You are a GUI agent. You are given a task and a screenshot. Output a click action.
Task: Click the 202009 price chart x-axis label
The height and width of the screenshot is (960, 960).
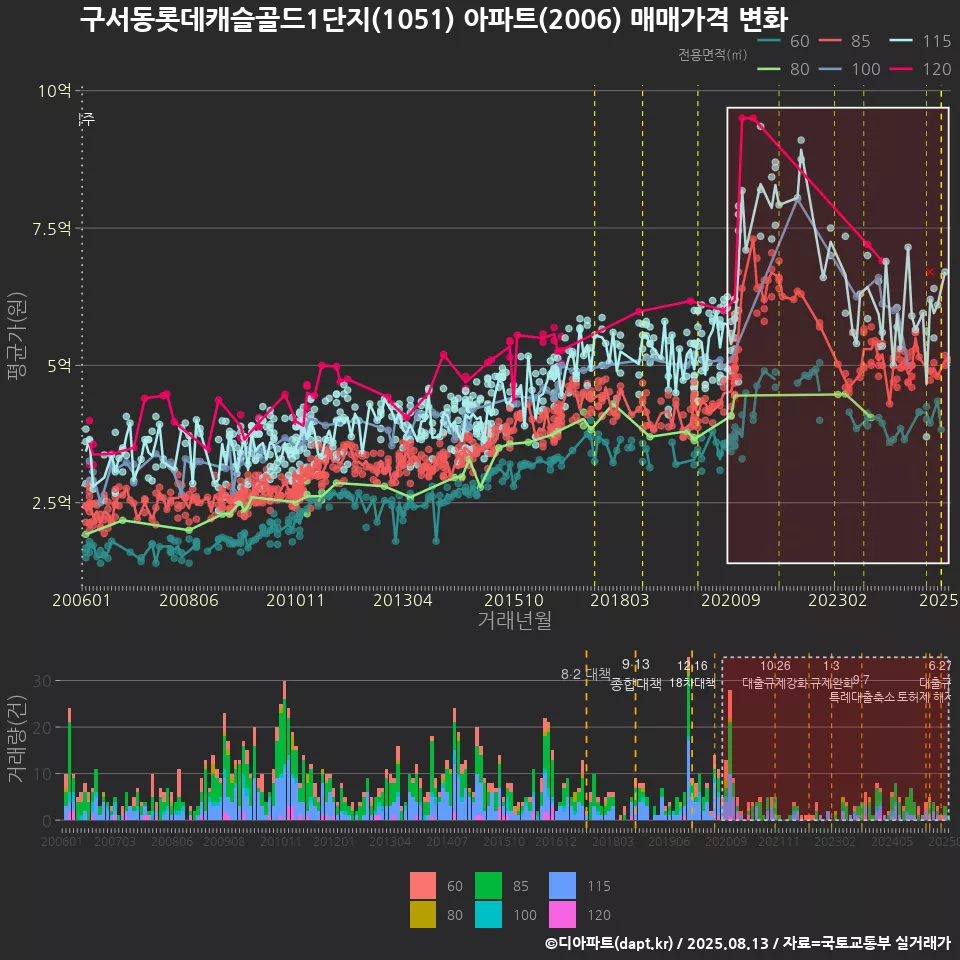point(730,600)
